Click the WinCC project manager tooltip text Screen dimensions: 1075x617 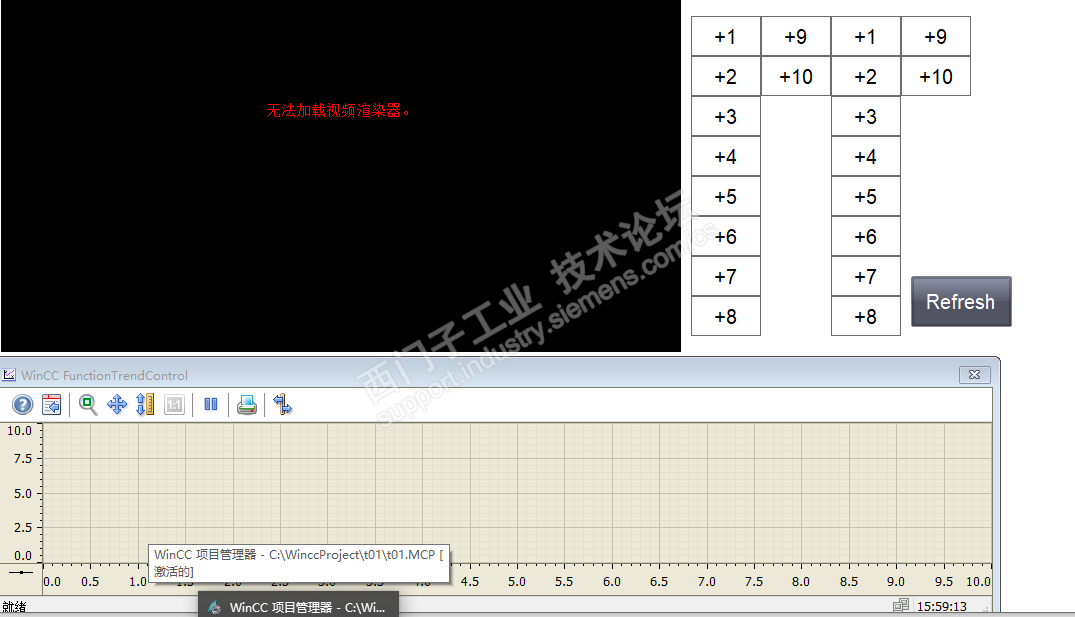click(299, 563)
